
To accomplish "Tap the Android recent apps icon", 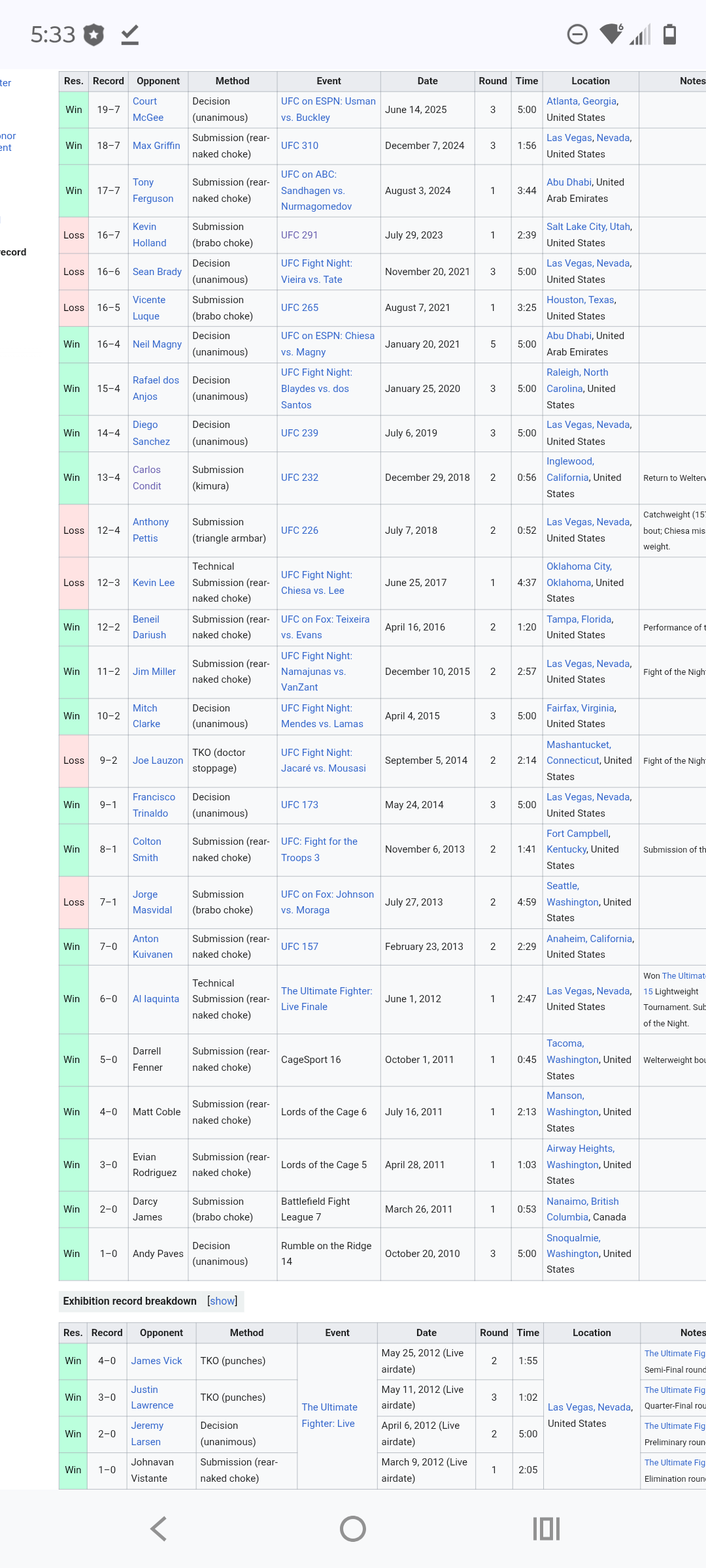I will (546, 1529).
